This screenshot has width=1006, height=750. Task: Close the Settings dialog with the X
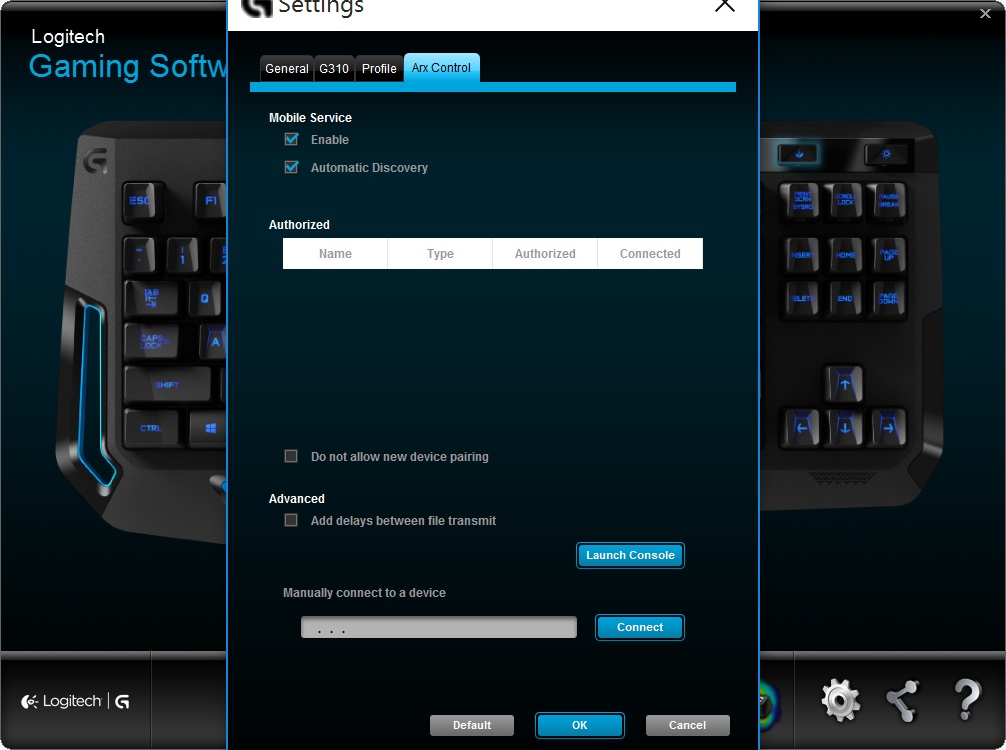click(724, 6)
